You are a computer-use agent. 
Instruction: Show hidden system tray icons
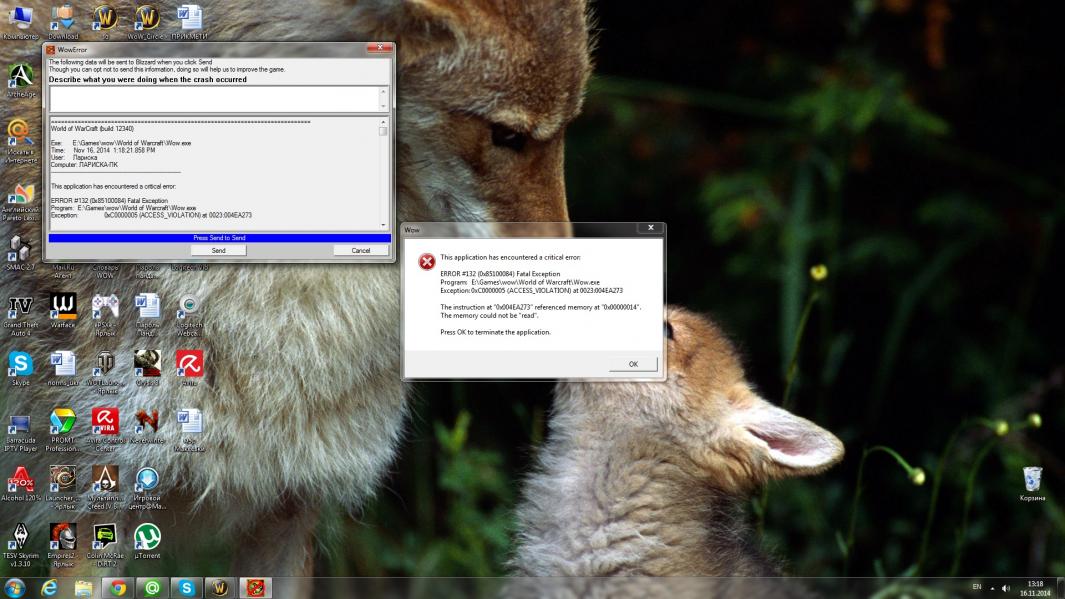(993, 588)
